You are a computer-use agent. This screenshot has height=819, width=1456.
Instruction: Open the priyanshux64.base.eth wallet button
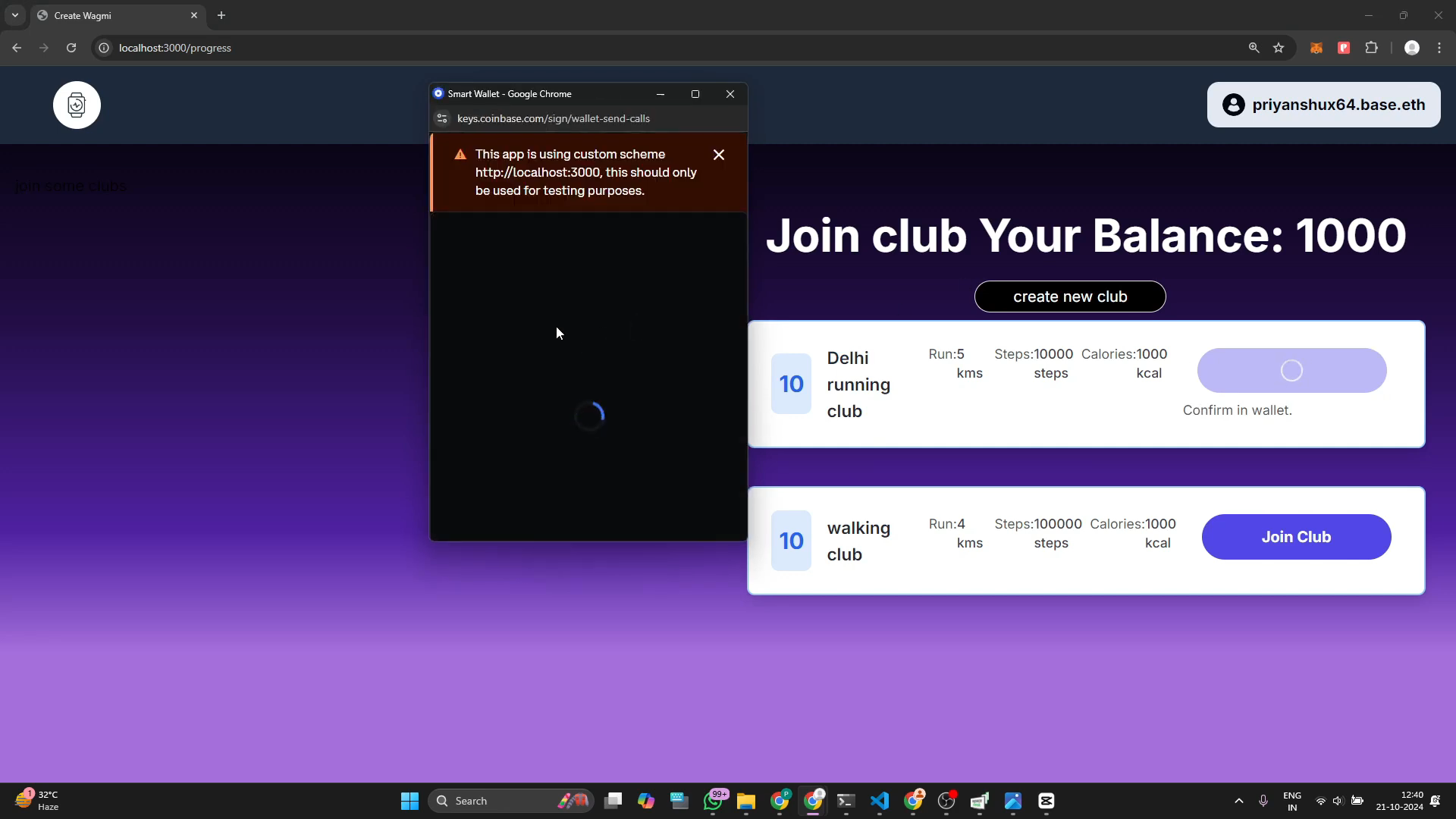(x=1323, y=105)
